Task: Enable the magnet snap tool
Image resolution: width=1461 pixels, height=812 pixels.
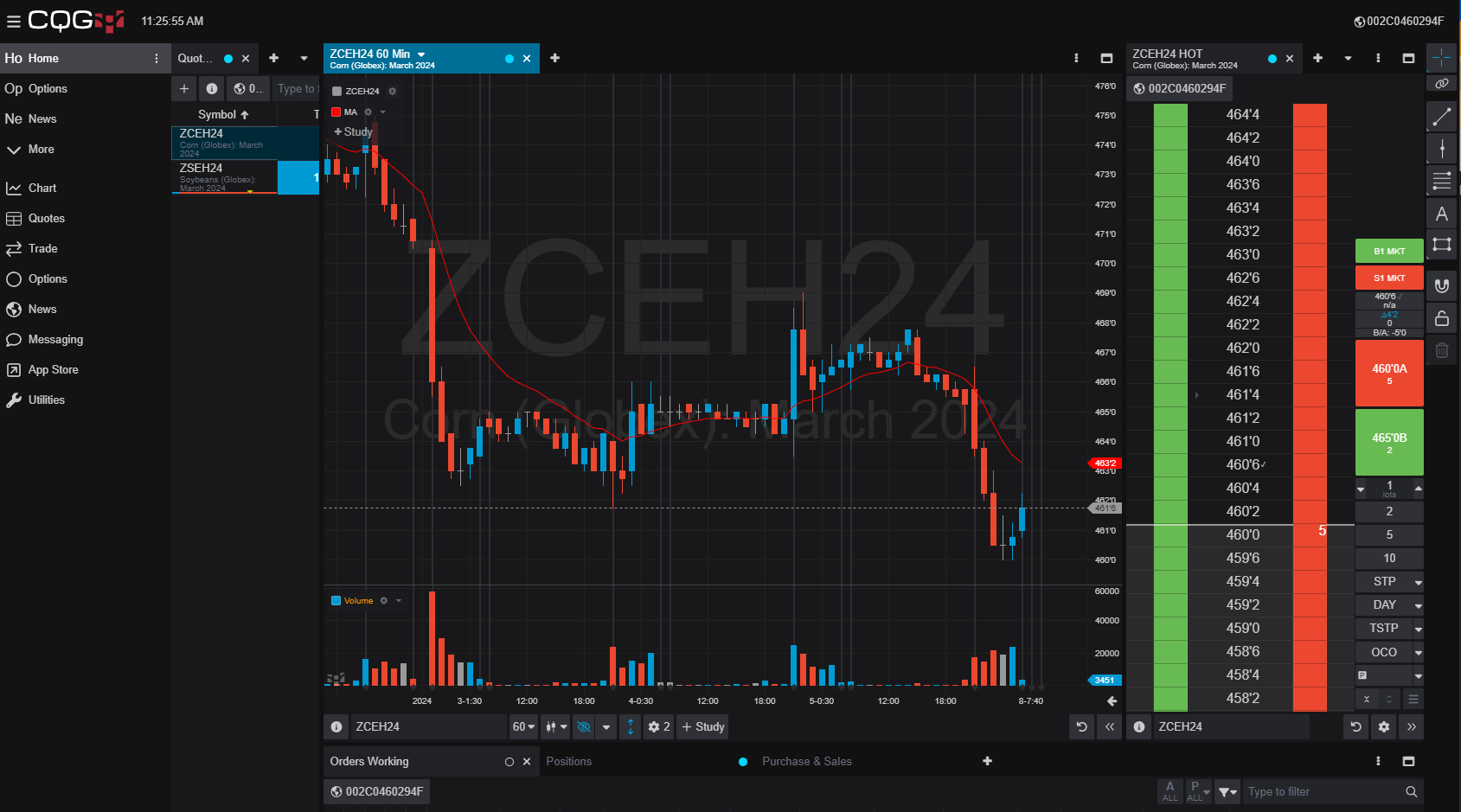Action: point(1441,285)
